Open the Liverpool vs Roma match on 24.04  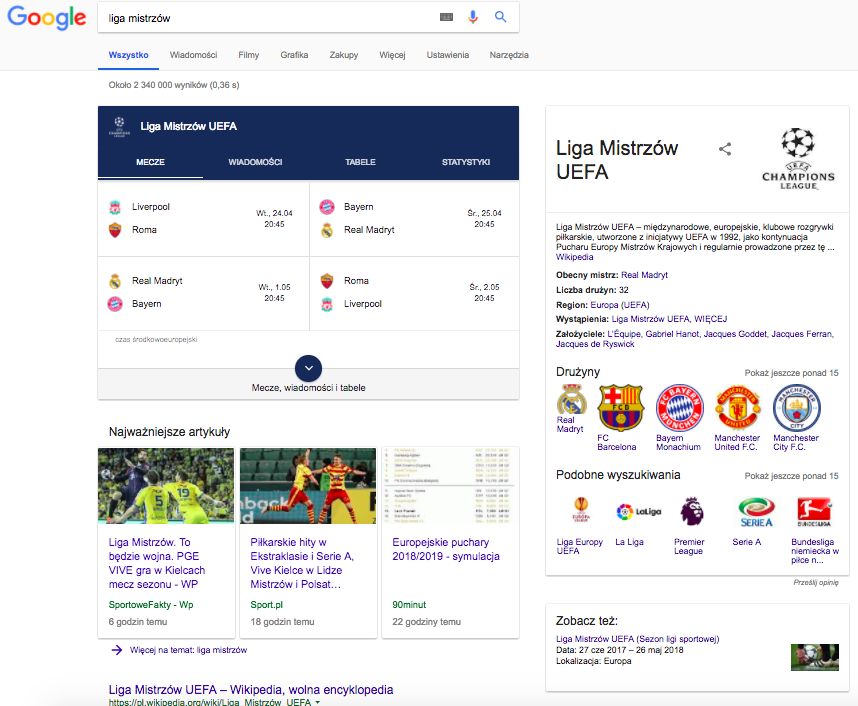pyautogui.click(x=204, y=218)
